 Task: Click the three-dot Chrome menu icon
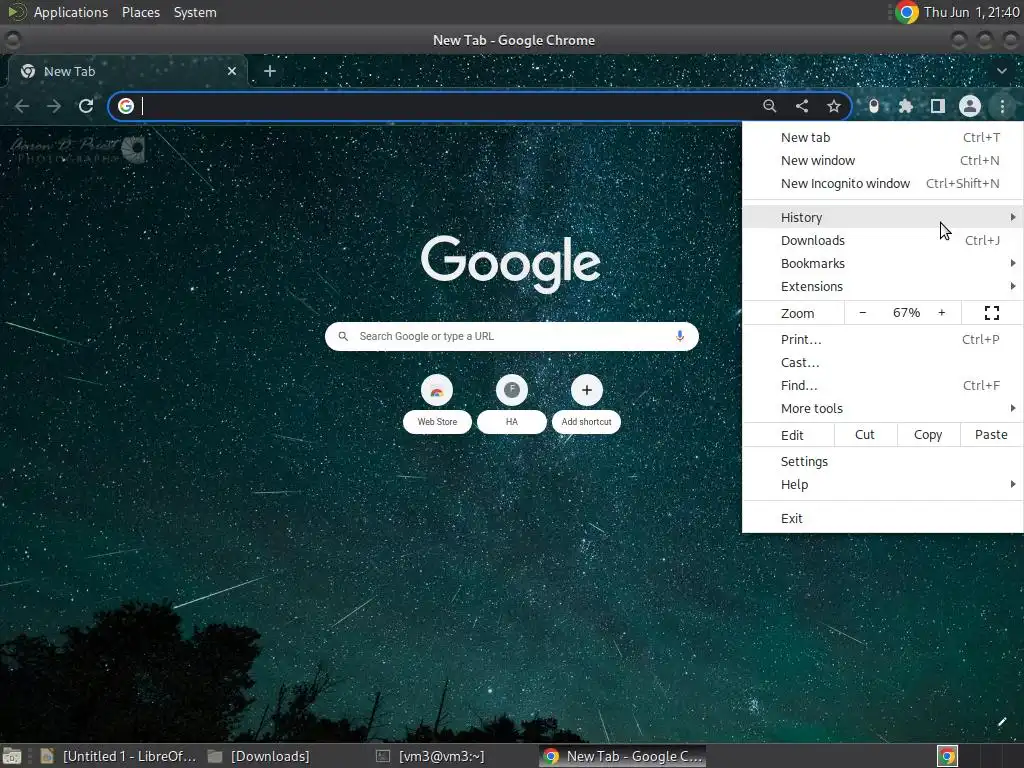1002,106
